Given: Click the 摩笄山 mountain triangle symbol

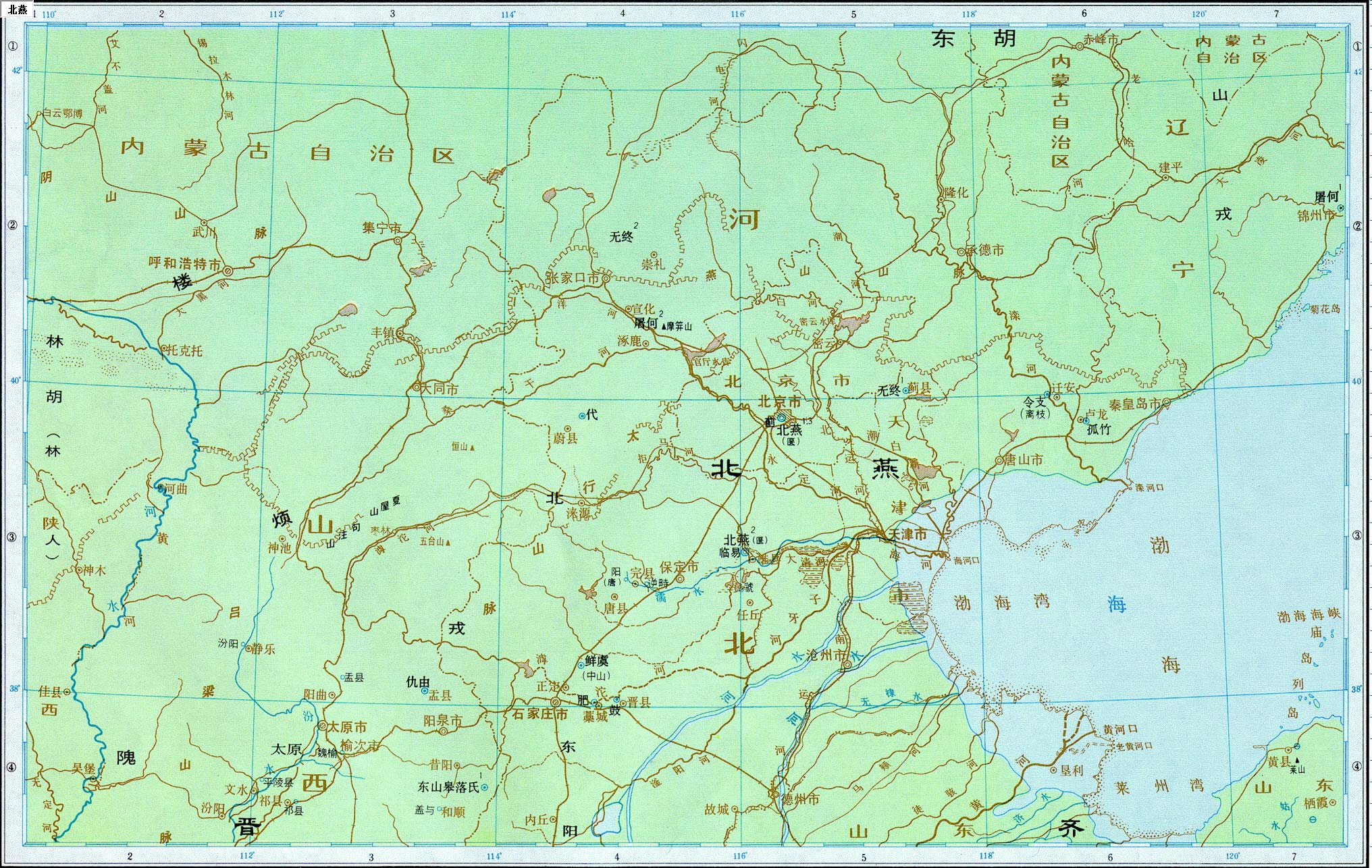Looking at the screenshot, I should point(663,326).
